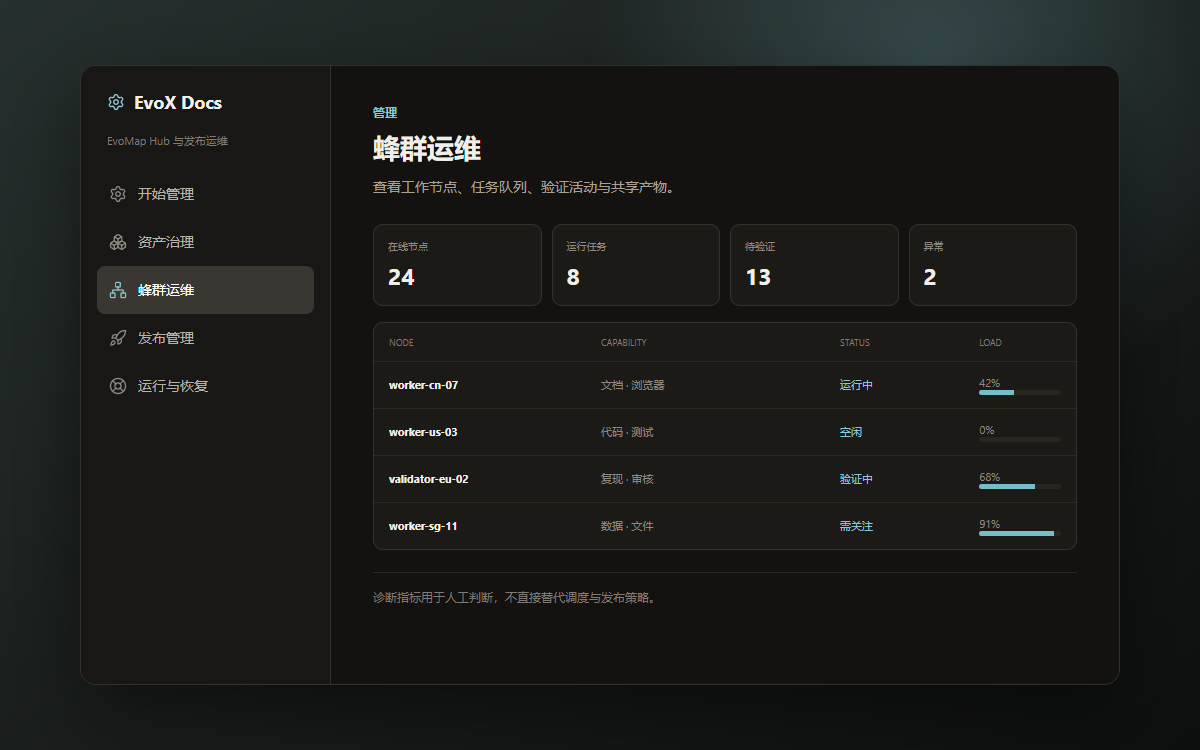Viewport: 1200px width, 750px height.
Task: Click the gear icon beside 开始管理
Action: coord(118,194)
